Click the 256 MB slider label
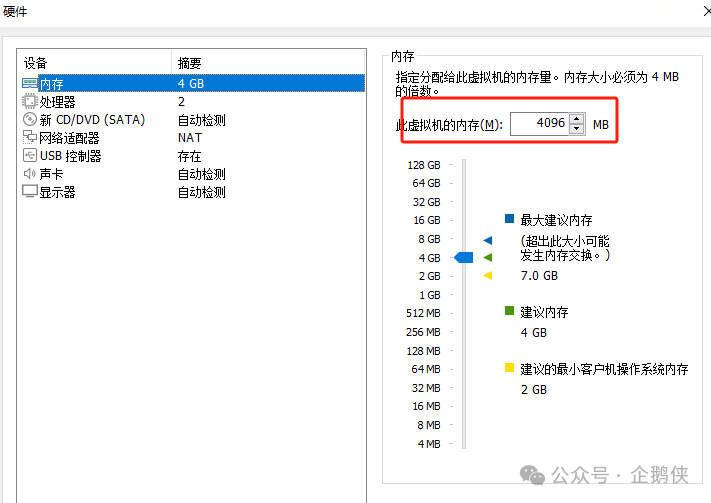711x503 pixels. pyautogui.click(x=423, y=332)
